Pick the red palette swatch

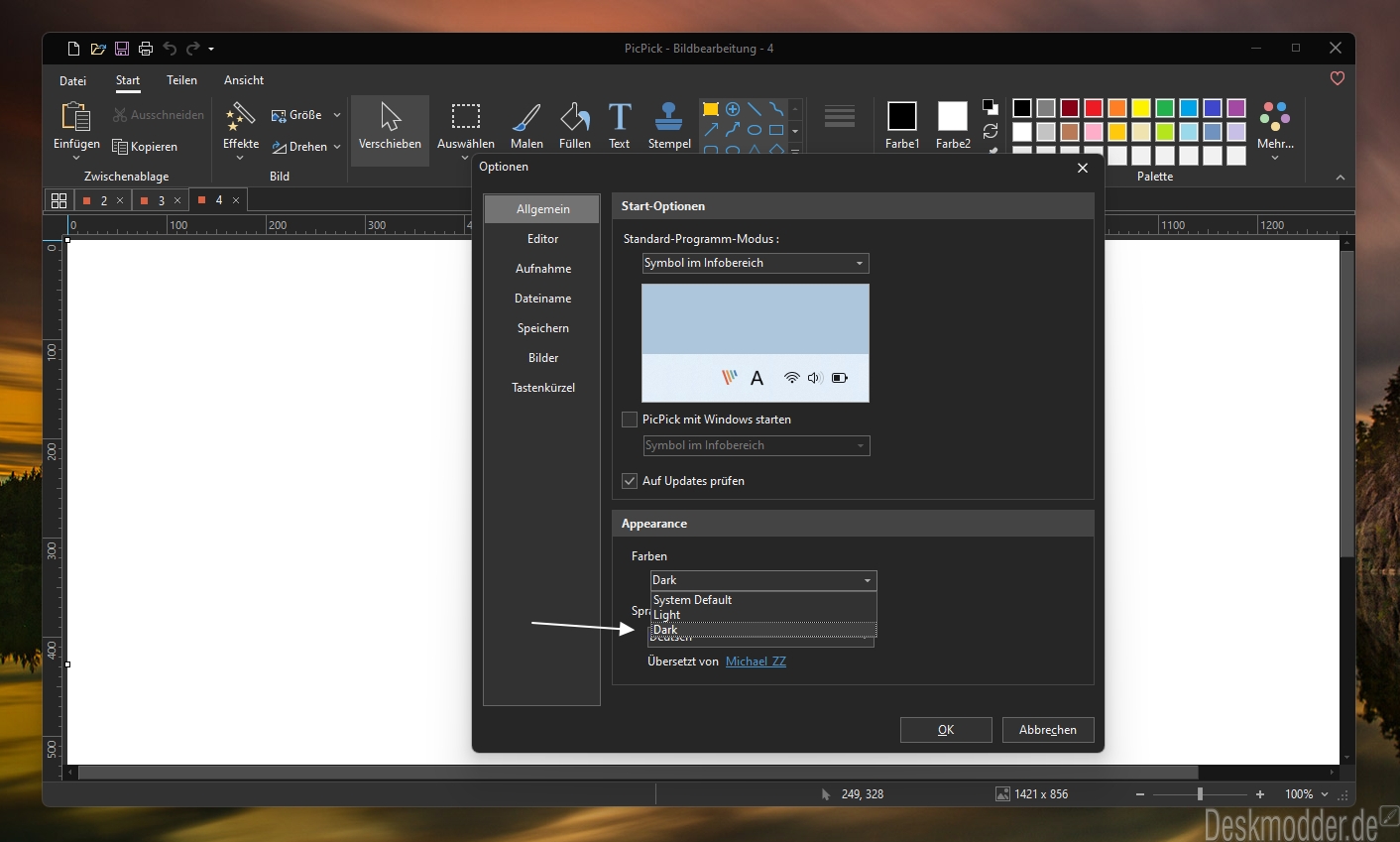[1094, 108]
